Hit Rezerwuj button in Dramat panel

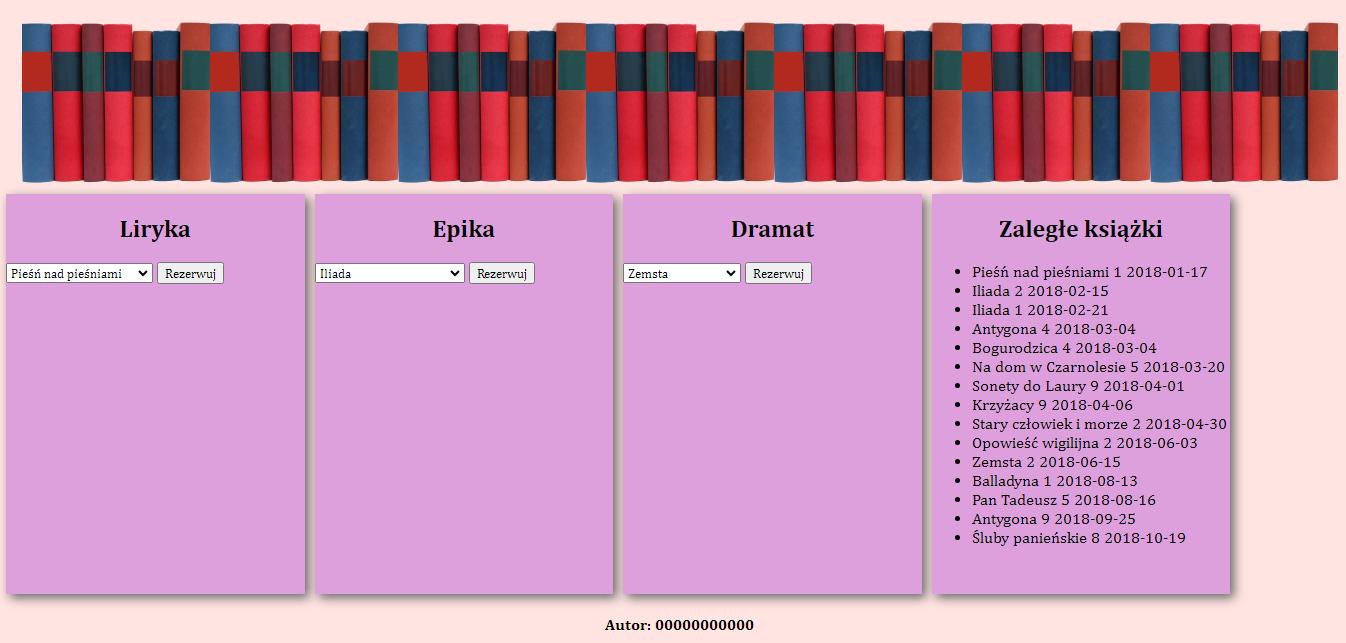click(x=777, y=273)
